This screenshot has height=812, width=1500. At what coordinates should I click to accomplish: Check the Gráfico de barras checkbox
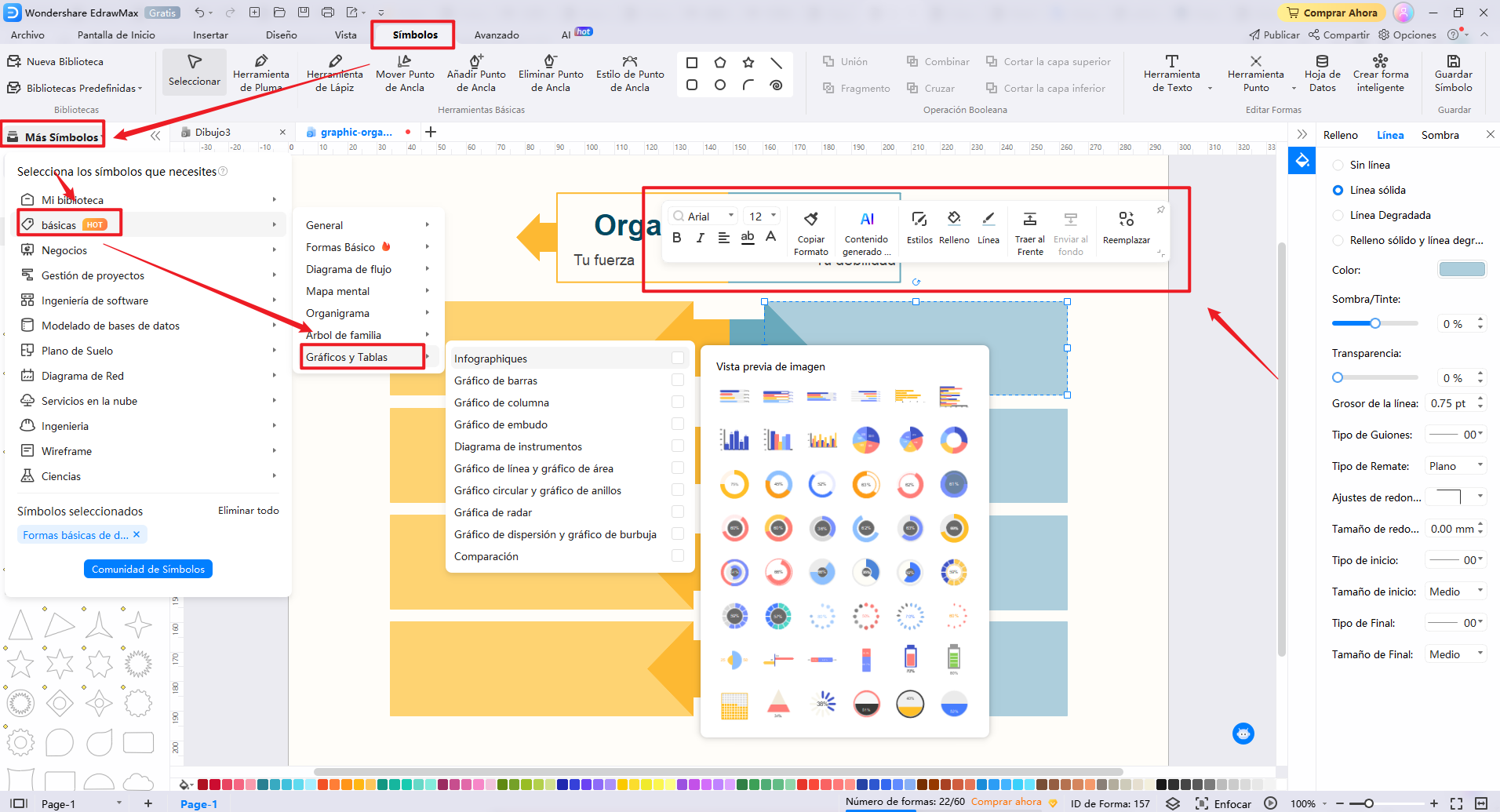tap(677, 380)
